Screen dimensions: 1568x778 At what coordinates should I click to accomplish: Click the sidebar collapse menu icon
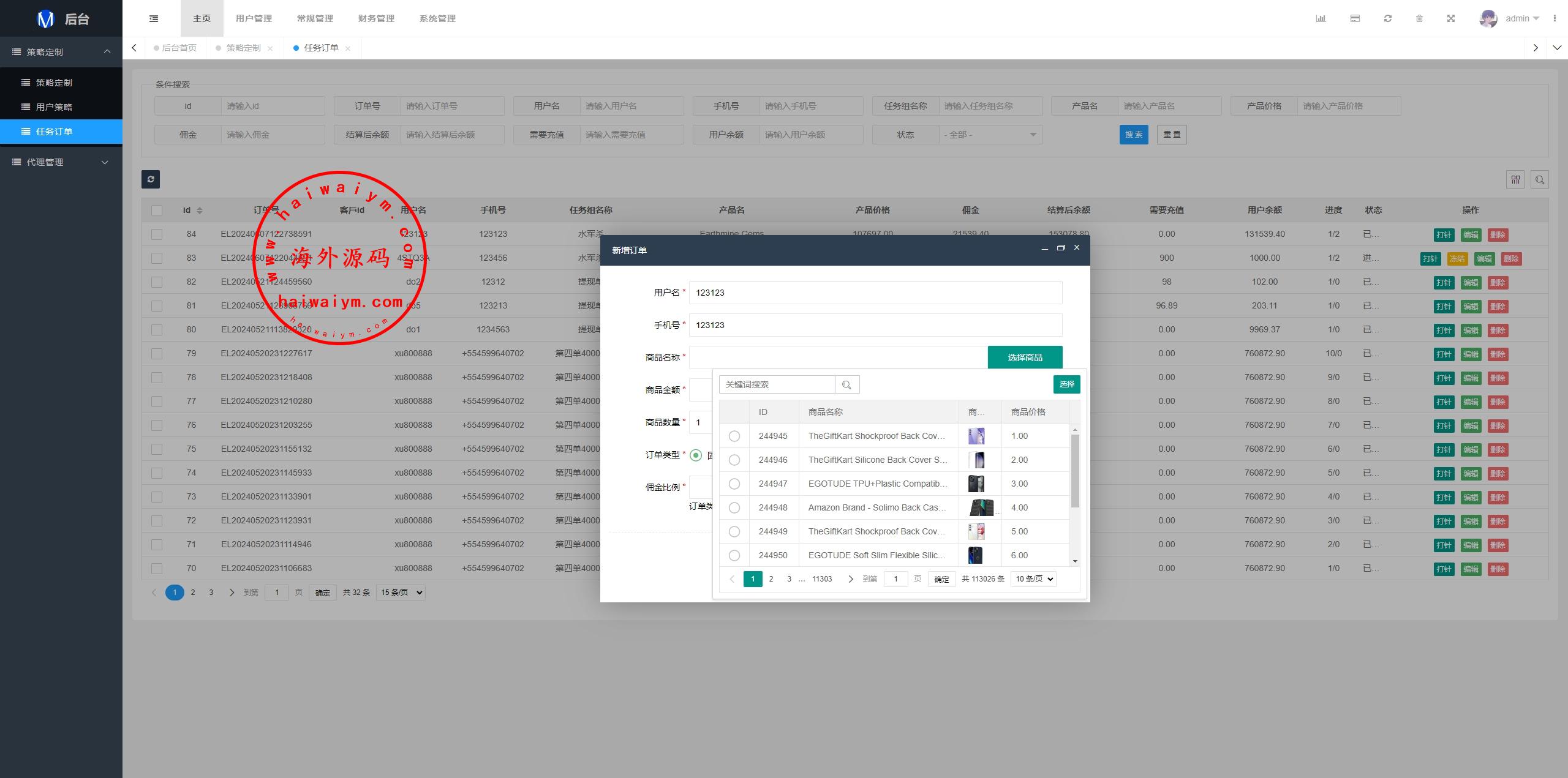pyautogui.click(x=154, y=18)
